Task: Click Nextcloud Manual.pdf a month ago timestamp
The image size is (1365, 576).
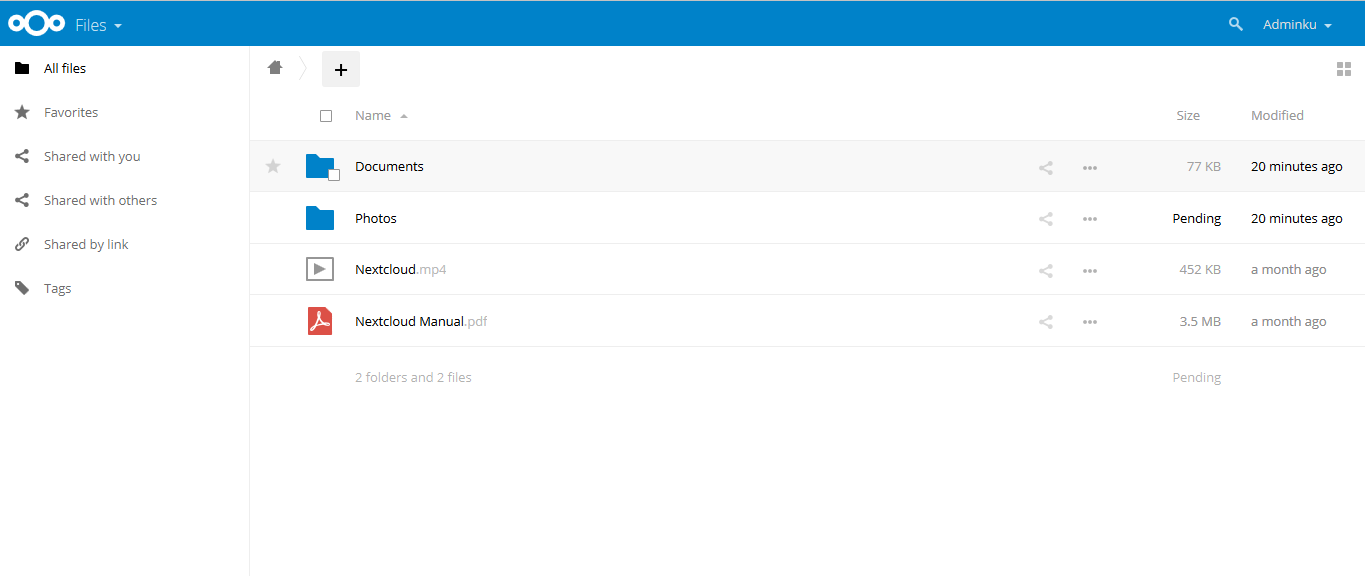Action: pyautogui.click(x=1289, y=322)
